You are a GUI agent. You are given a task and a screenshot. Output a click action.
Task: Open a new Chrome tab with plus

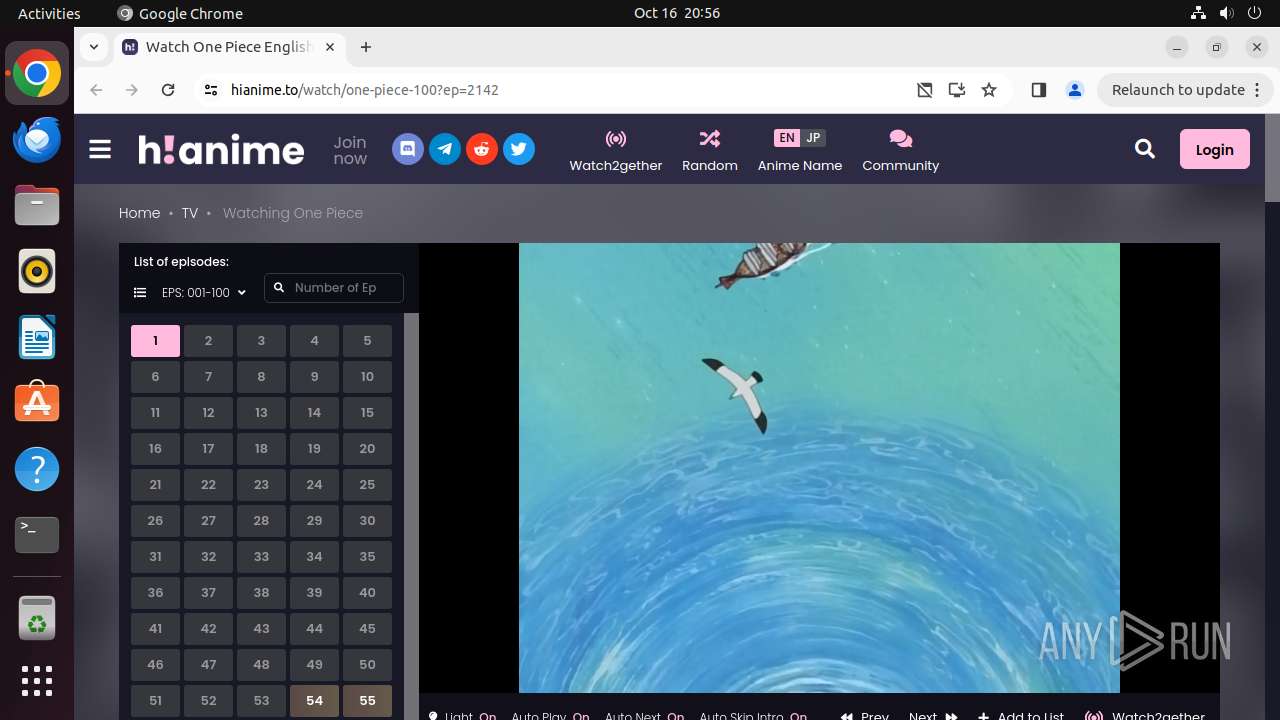tap(366, 47)
